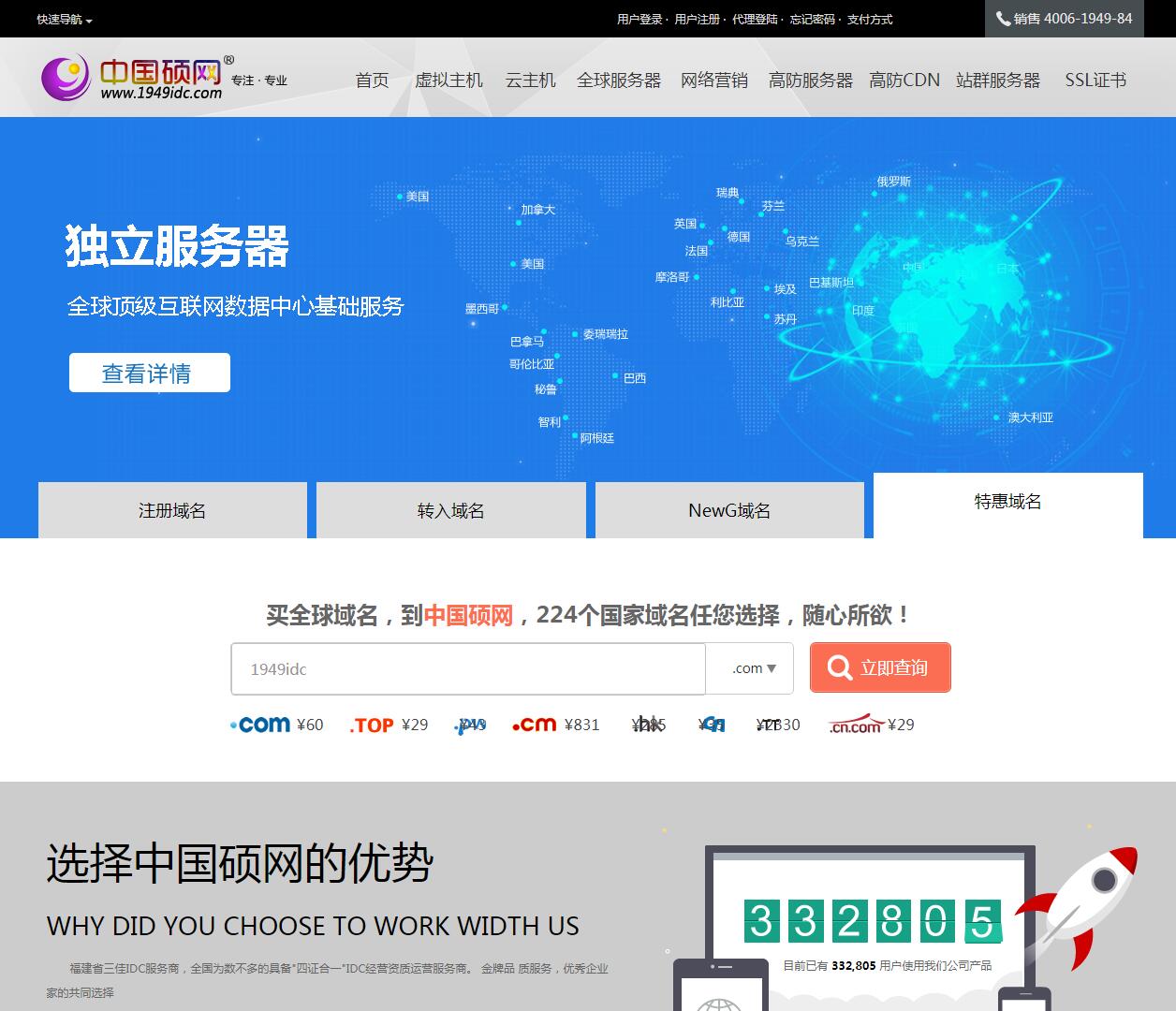Click the .cm domain logo
Image resolution: width=1176 pixels, height=1011 pixels.
tap(535, 725)
